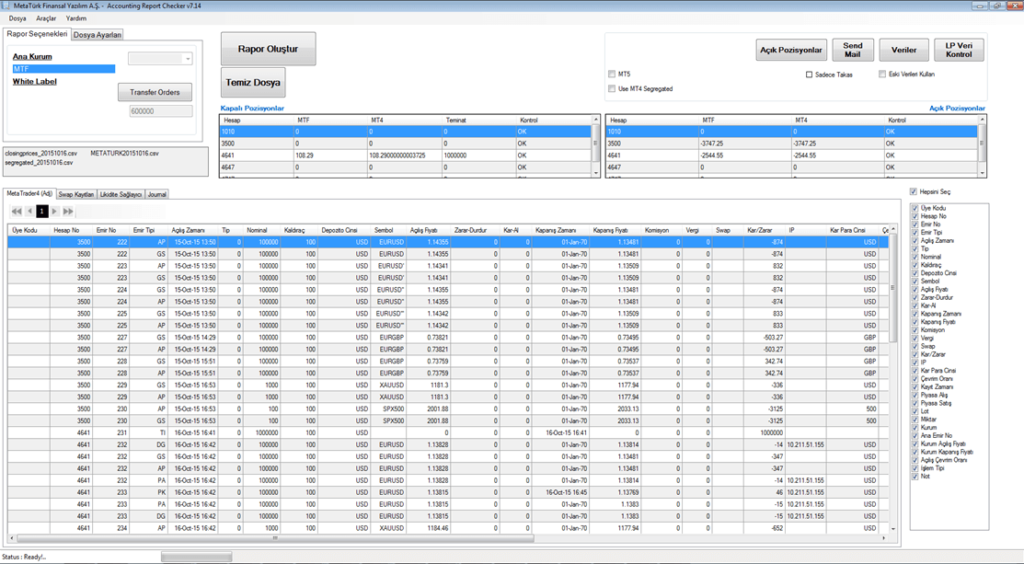Go to next page arrow icon
This screenshot has width=1024, height=564.
pos(55,212)
